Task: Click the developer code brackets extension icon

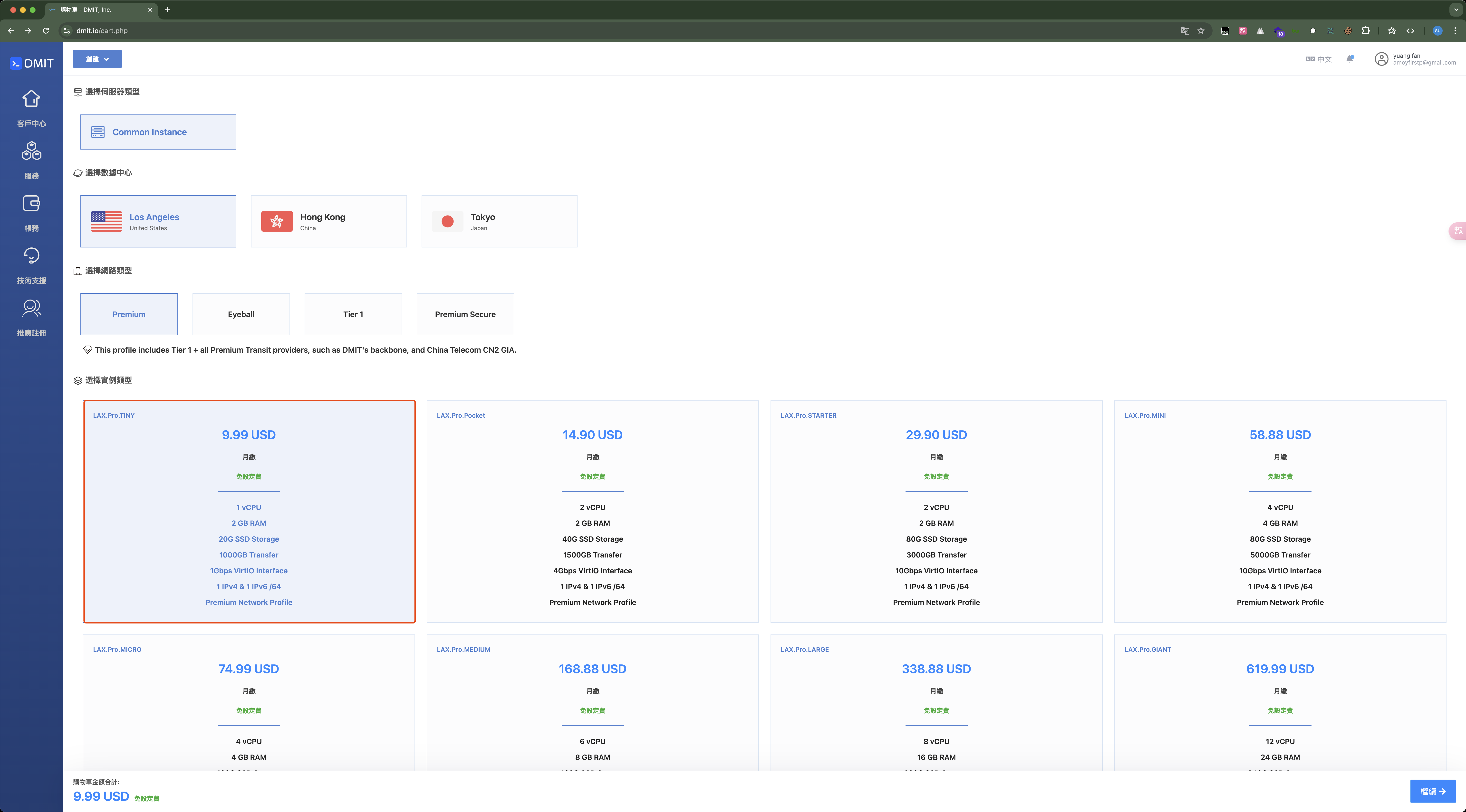Action: 1410,31
